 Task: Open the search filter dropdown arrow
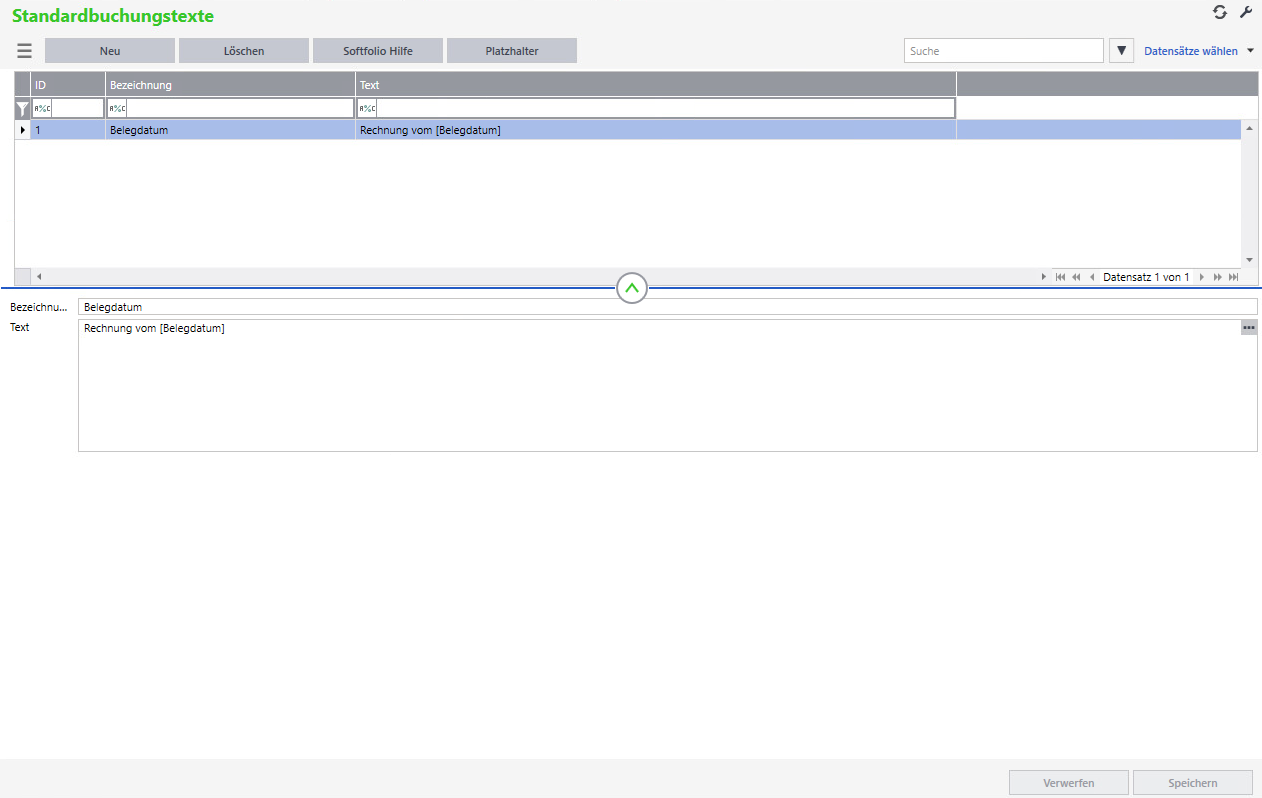(1121, 50)
